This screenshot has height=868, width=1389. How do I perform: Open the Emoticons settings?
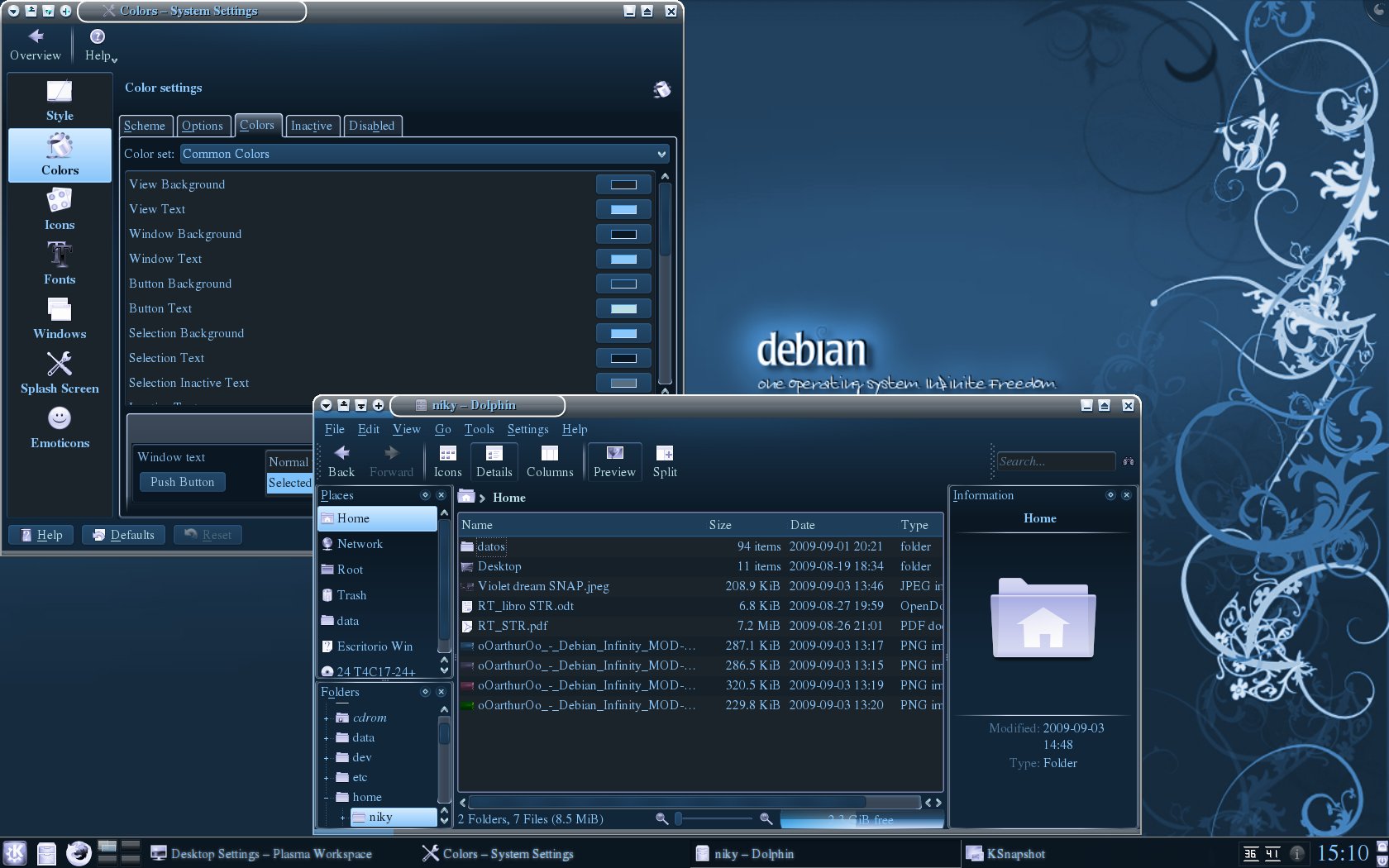[x=60, y=427]
